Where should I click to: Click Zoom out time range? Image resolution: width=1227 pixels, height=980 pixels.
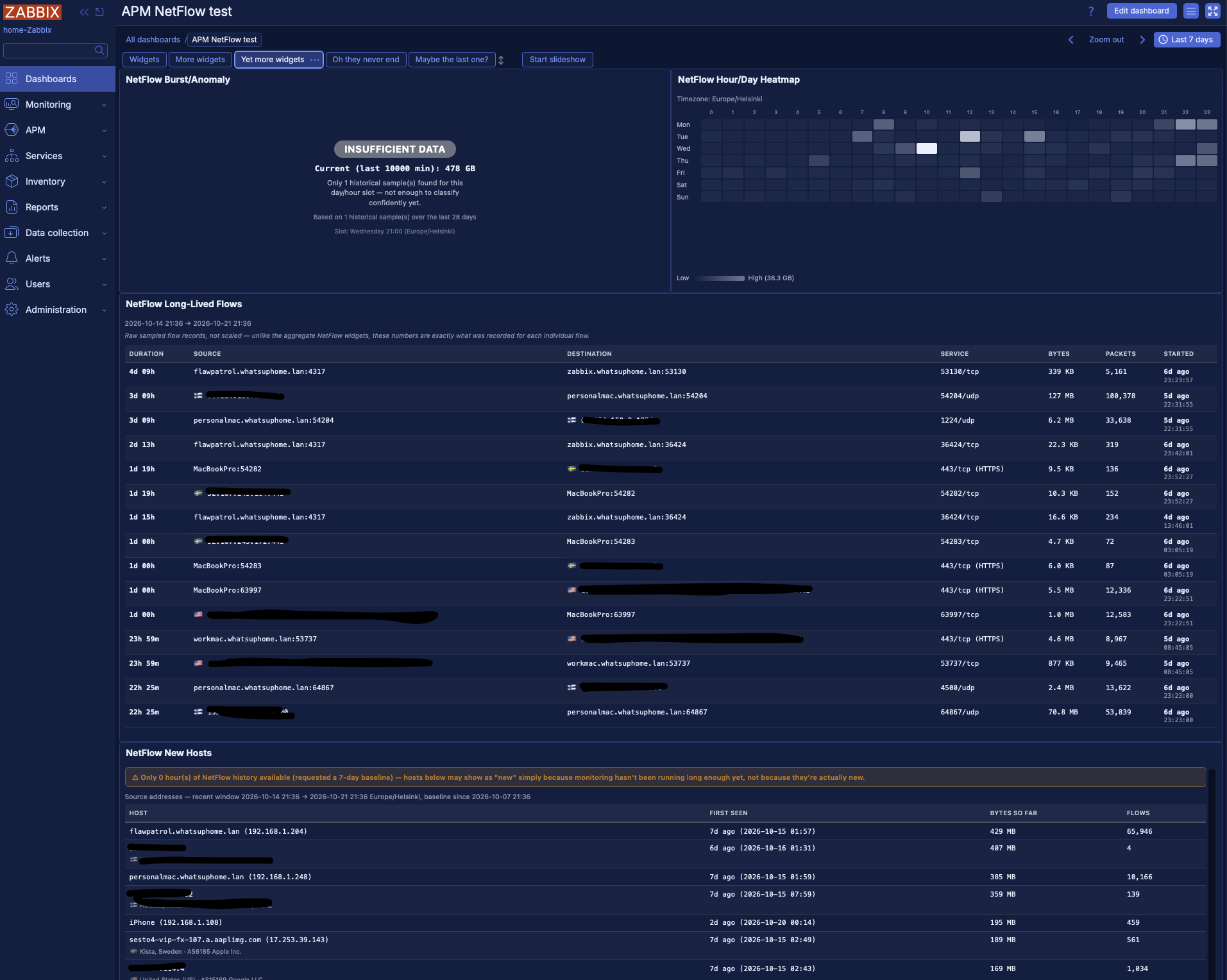click(1106, 40)
